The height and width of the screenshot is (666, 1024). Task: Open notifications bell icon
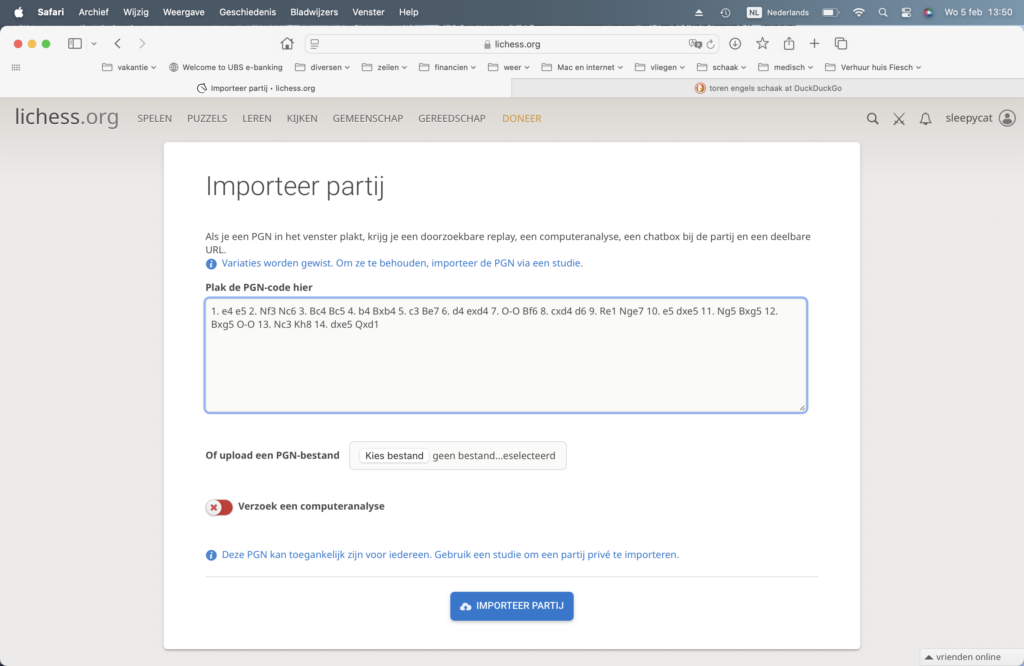coord(925,118)
